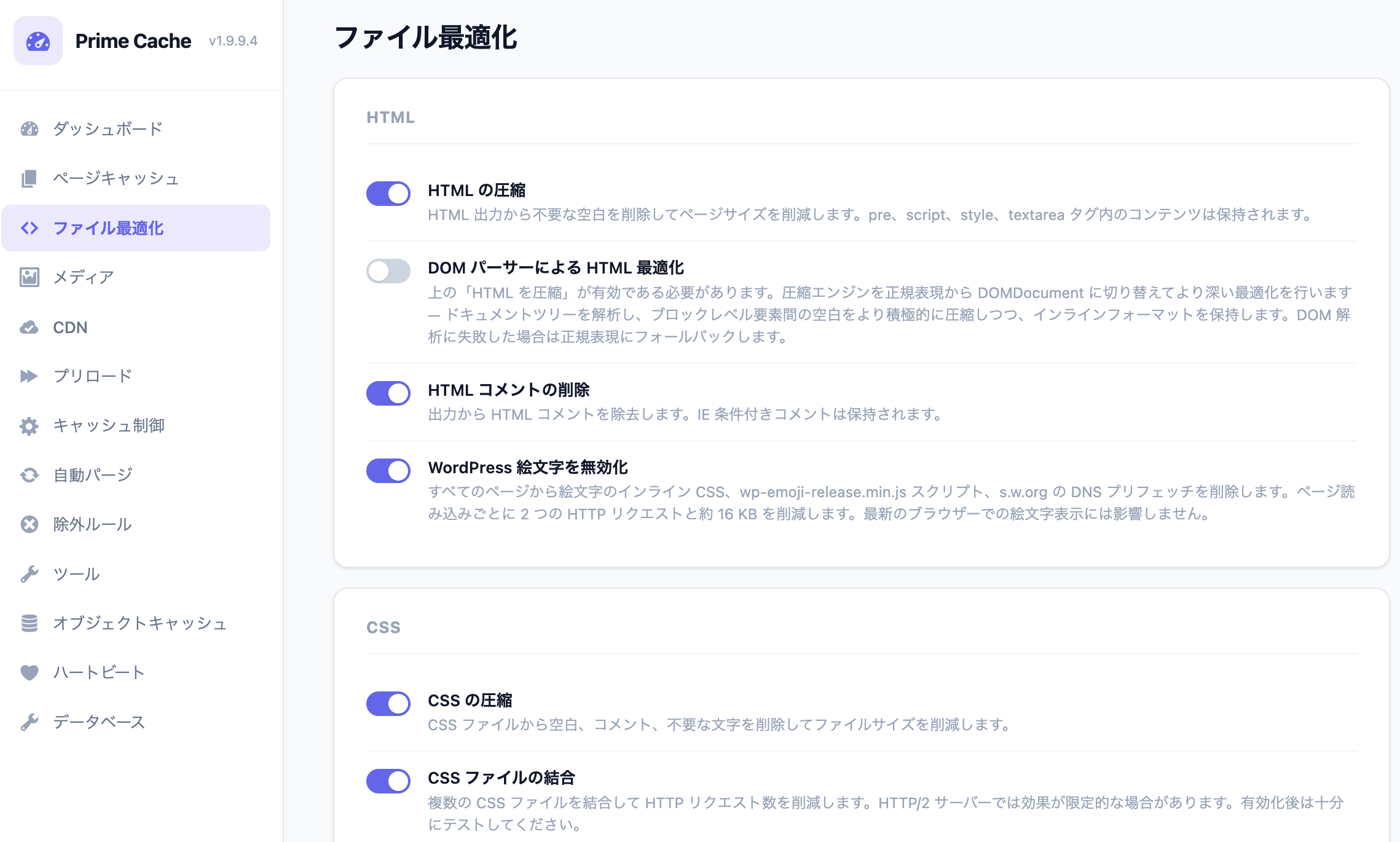
Task: Click the version label v1.9.9.4
Action: click(x=233, y=41)
